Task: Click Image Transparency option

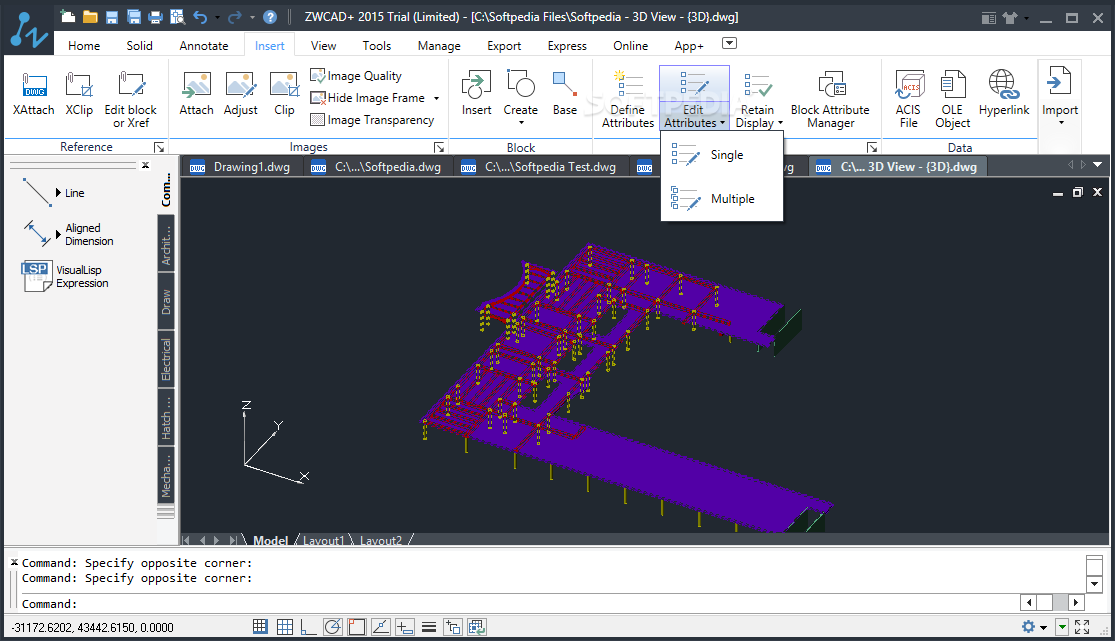Action: (x=372, y=120)
